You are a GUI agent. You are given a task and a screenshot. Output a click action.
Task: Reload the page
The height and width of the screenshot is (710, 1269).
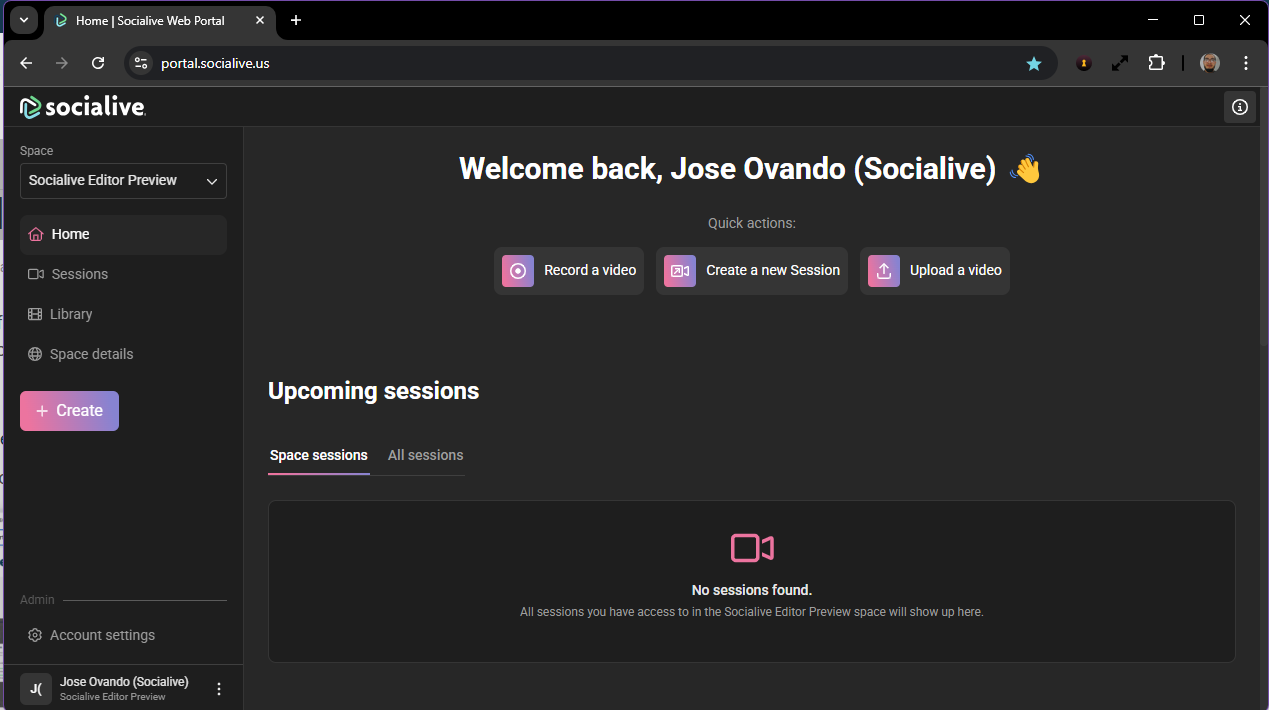98,63
